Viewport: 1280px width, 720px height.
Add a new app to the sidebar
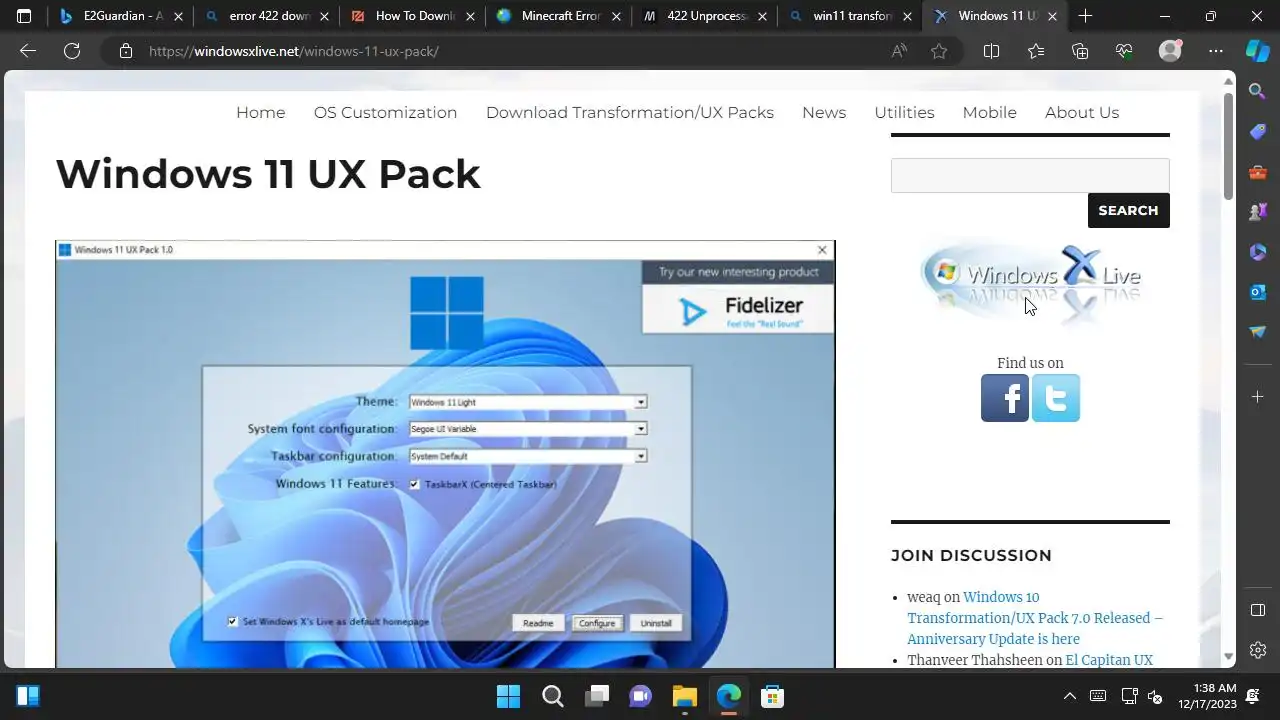1258,397
